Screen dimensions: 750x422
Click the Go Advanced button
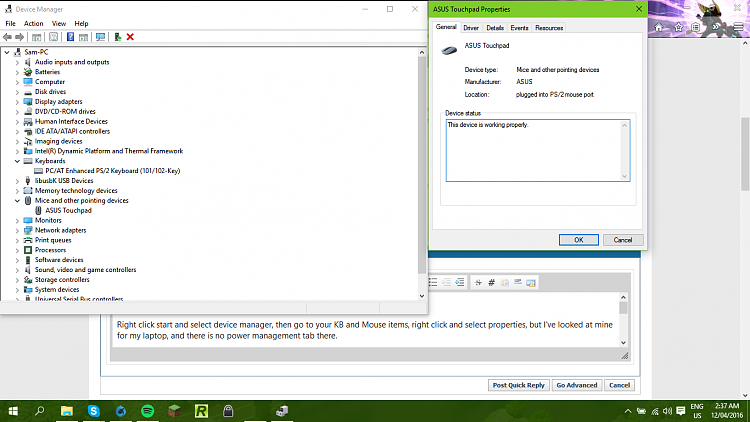pyautogui.click(x=577, y=385)
